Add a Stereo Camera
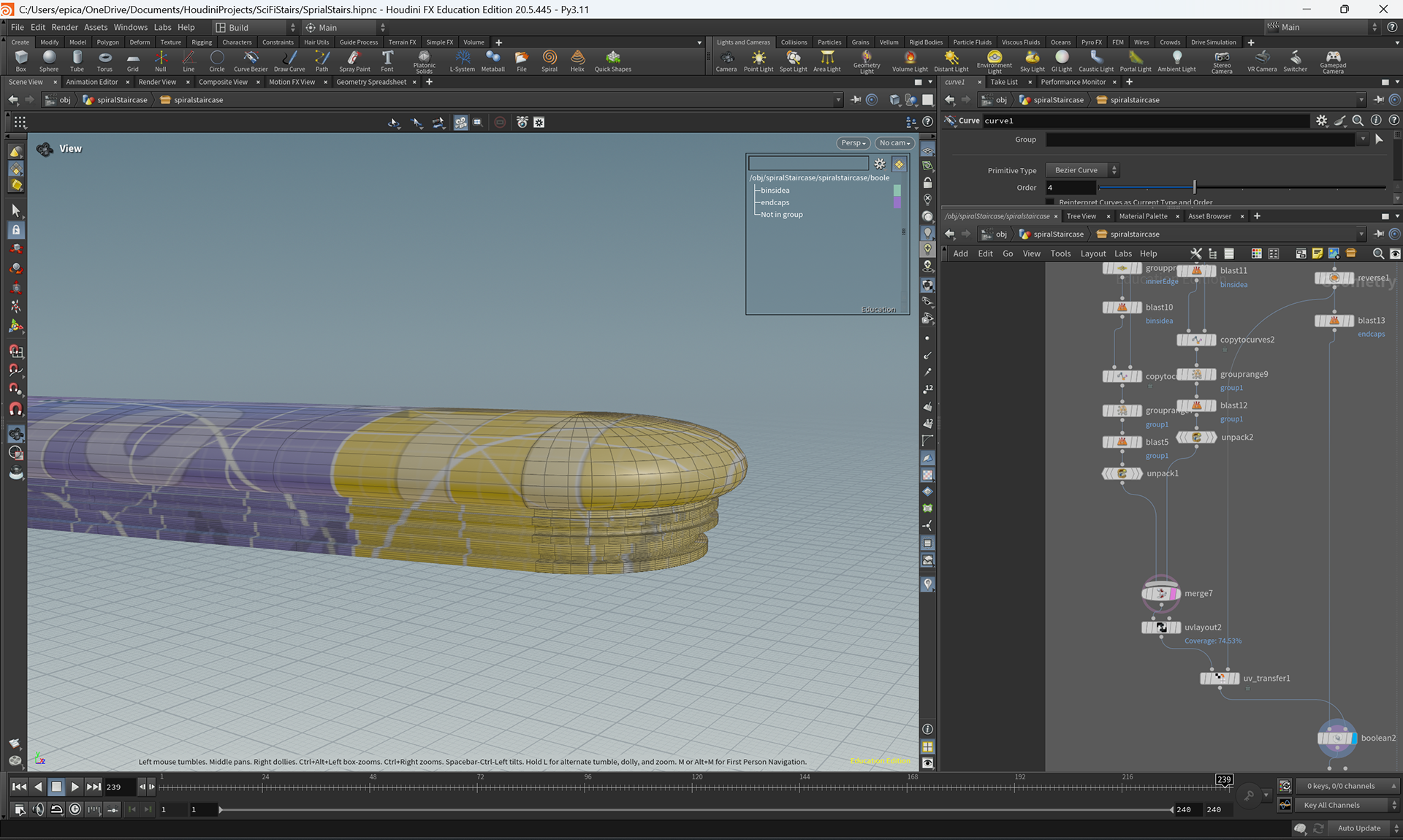This screenshot has width=1403, height=840. click(1222, 61)
